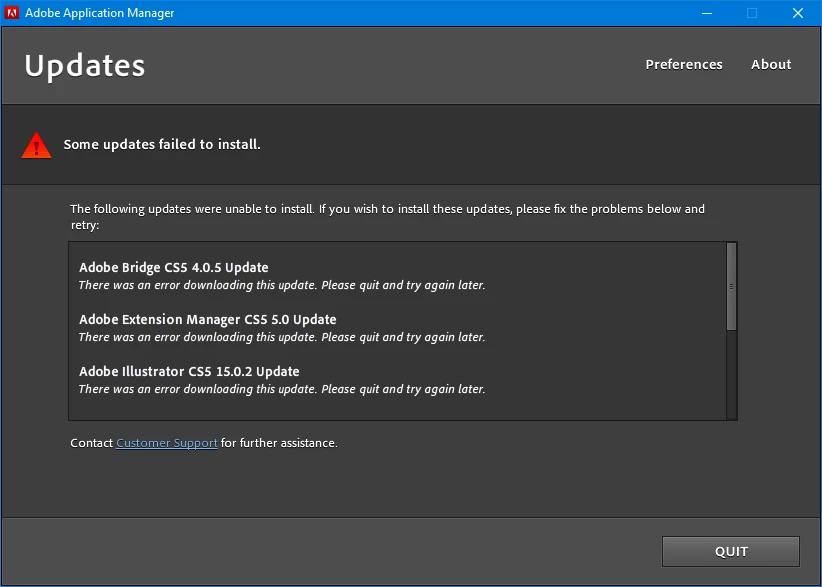Follow the Customer Support link
The width and height of the screenshot is (822, 587).
(167, 443)
